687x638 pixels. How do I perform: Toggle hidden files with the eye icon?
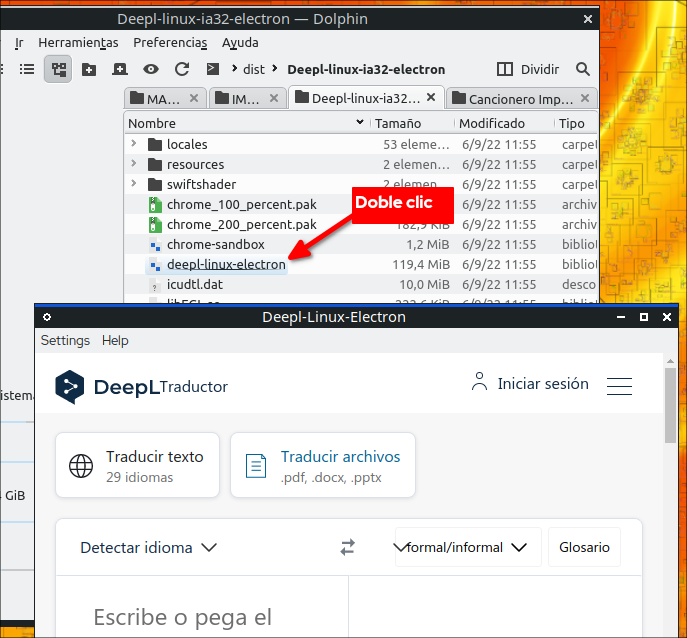[x=151, y=69]
